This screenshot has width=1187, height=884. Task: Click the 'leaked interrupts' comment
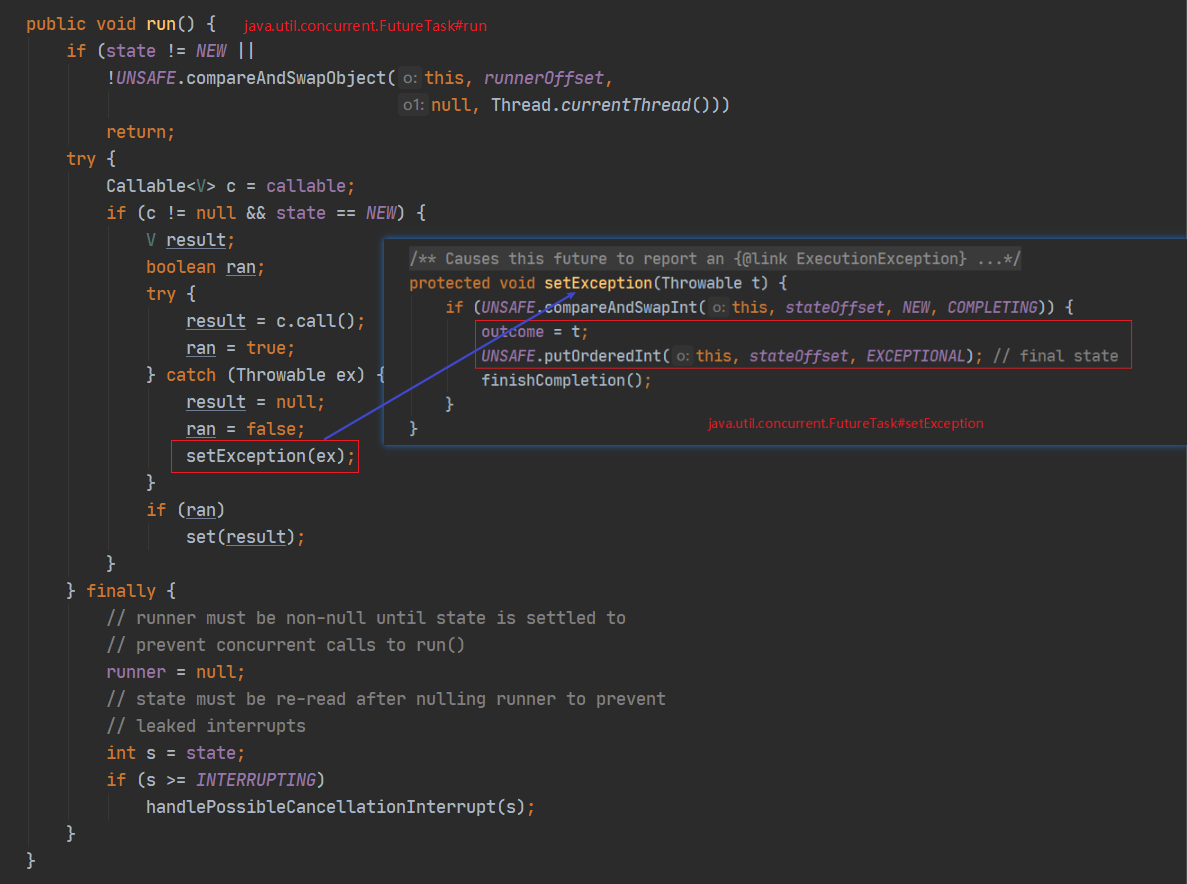coord(206,727)
